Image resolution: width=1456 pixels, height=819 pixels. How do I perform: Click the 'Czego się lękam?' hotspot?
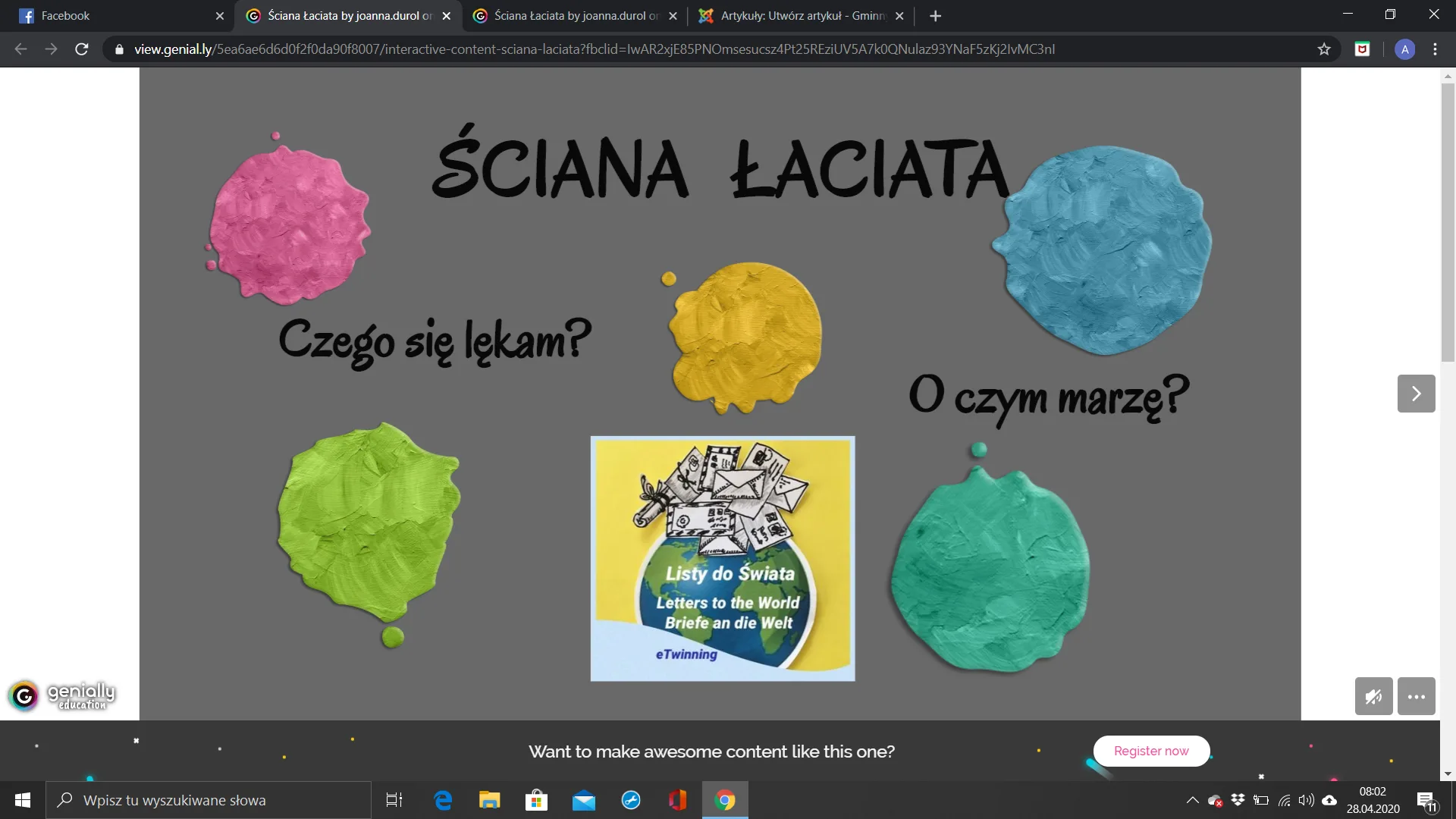click(x=433, y=340)
